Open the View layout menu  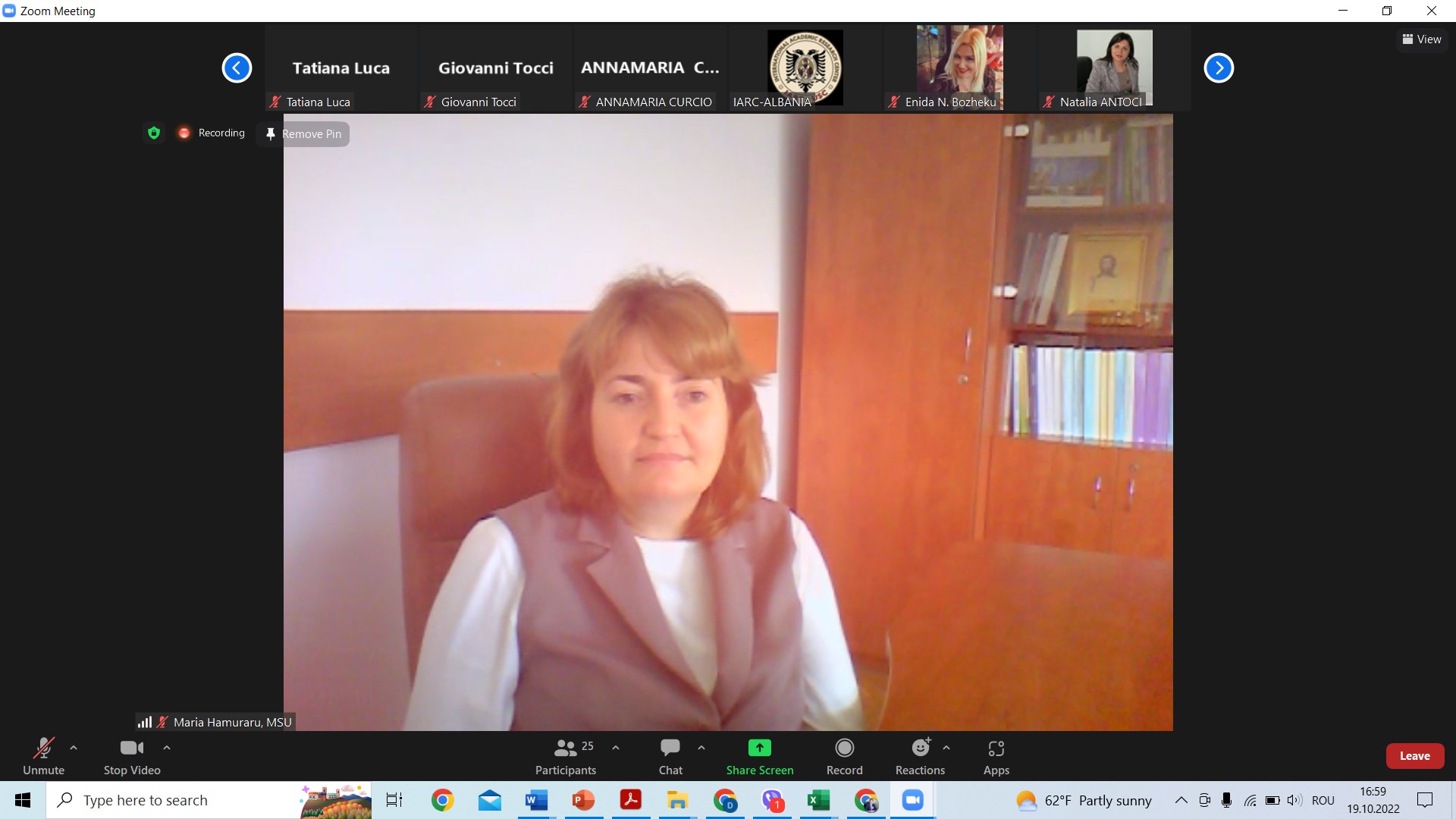coord(1422,39)
